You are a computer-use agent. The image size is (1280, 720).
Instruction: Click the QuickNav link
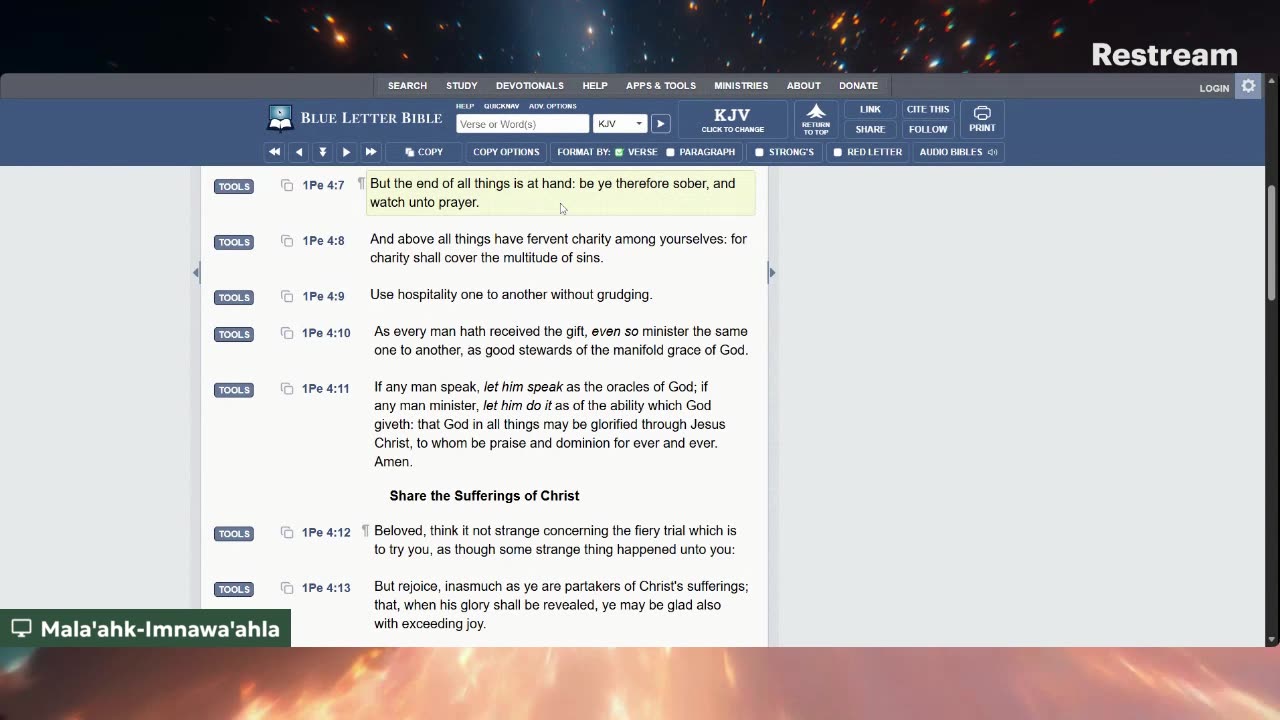pyautogui.click(x=502, y=106)
